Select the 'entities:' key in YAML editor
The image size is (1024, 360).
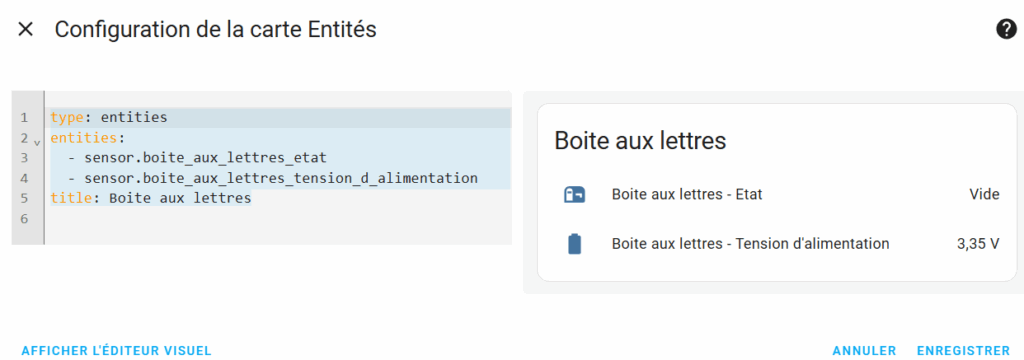click(x=85, y=138)
